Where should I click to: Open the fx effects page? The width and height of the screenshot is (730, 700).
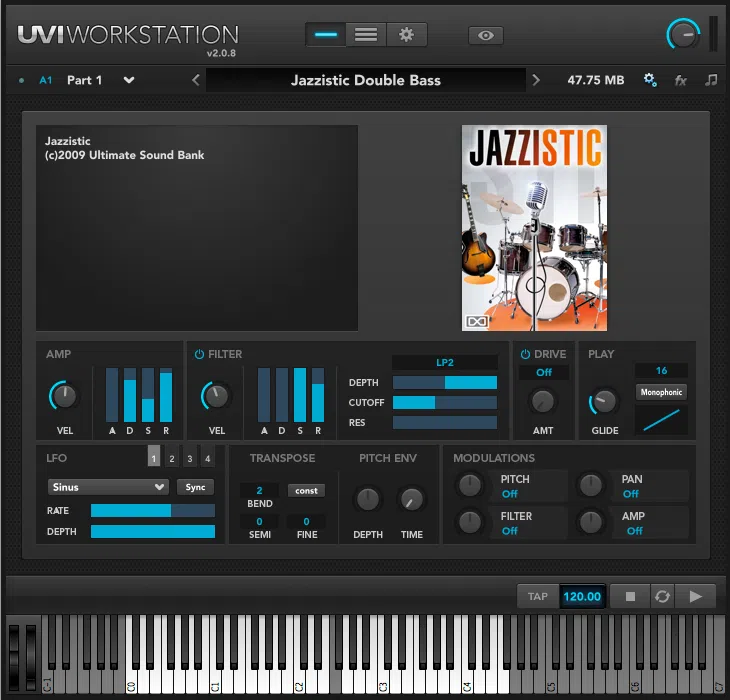[x=681, y=81]
